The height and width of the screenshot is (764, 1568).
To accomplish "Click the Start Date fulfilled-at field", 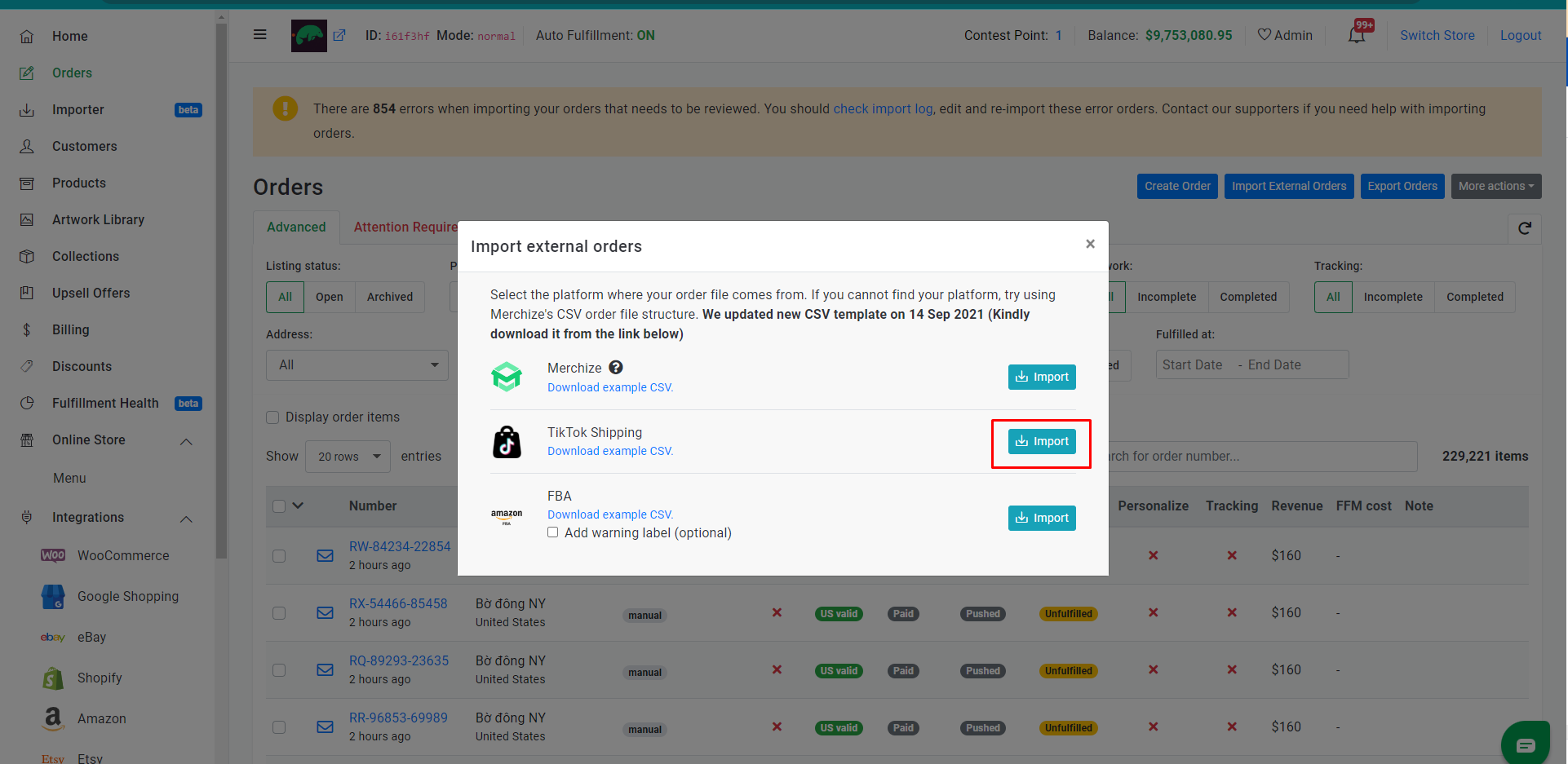I will [1193, 365].
